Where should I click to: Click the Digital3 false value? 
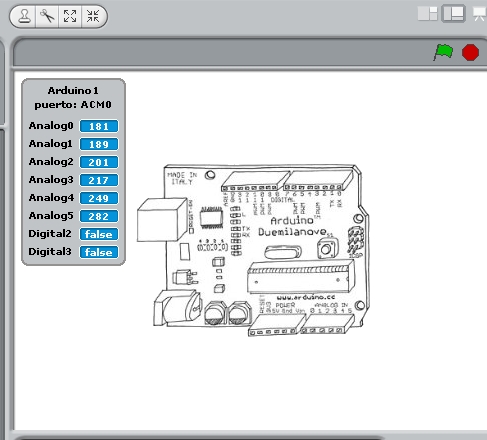(99, 252)
